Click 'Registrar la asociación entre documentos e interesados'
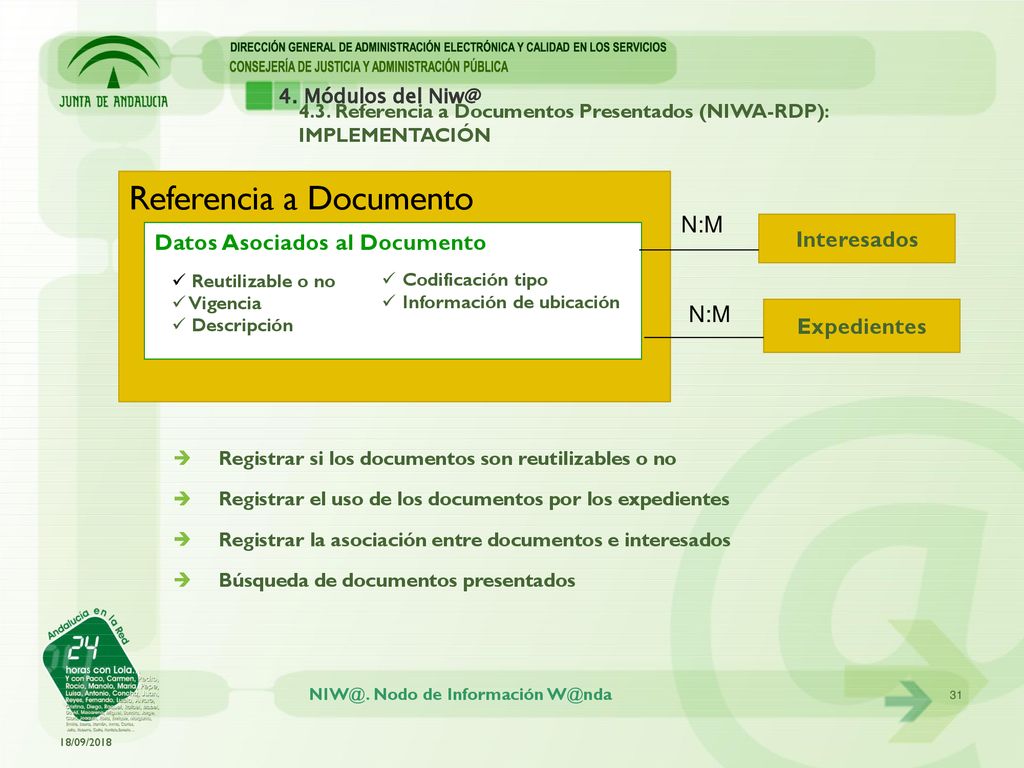Image resolution: width=1024 pixels, height=768 pixels. (x=475, y=539)
